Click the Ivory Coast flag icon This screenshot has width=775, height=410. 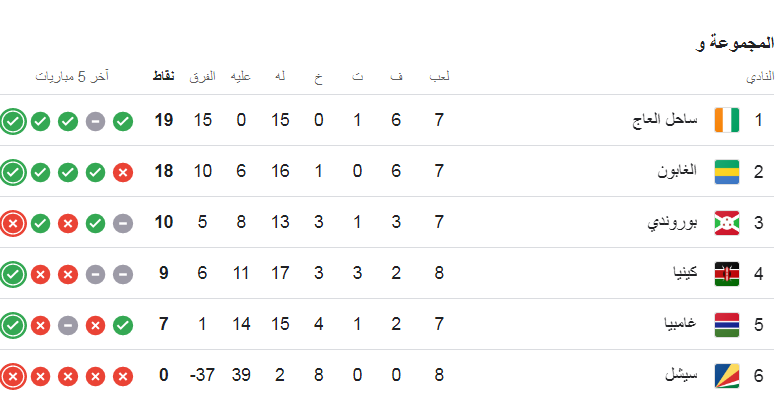(728, 121)
